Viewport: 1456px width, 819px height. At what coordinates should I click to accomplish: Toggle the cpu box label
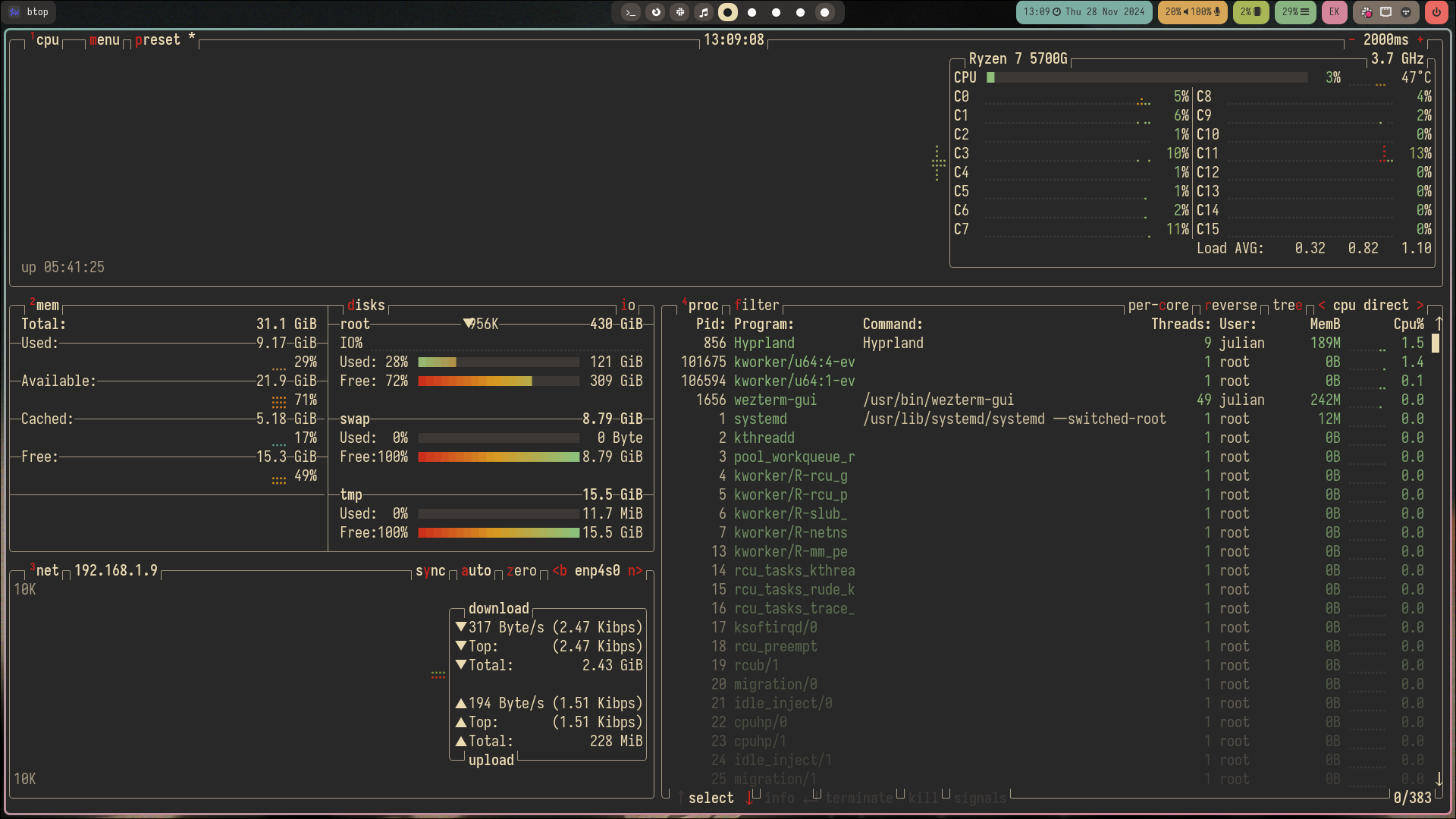pyautogui.click(x=45, y=39)
